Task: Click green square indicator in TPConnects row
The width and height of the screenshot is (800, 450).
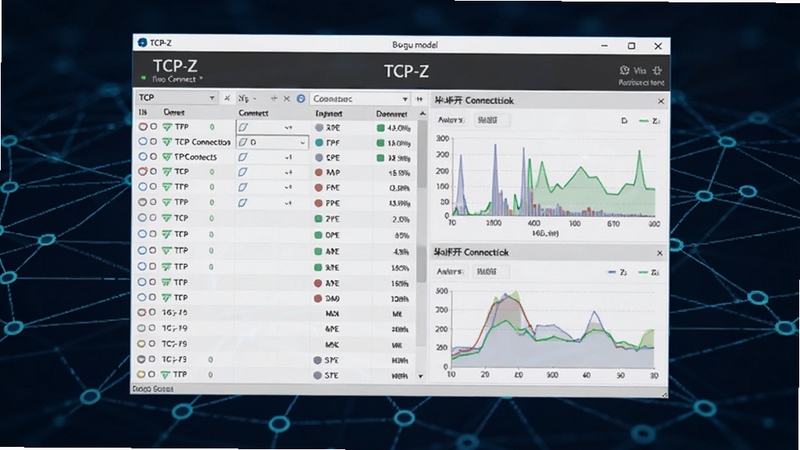Action: (x=380, y=158)
